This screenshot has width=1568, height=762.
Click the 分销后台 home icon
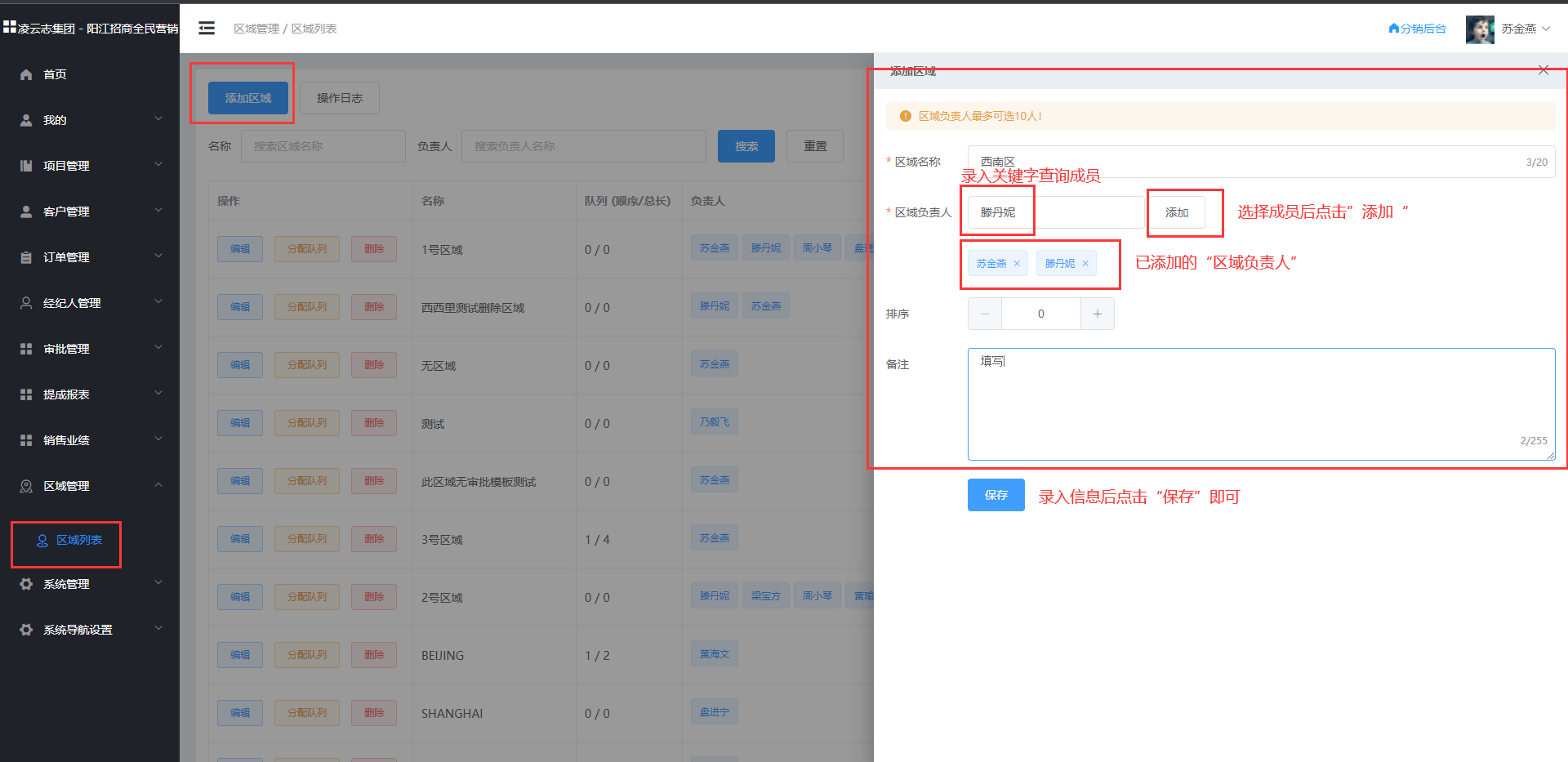coord(1393,29)
